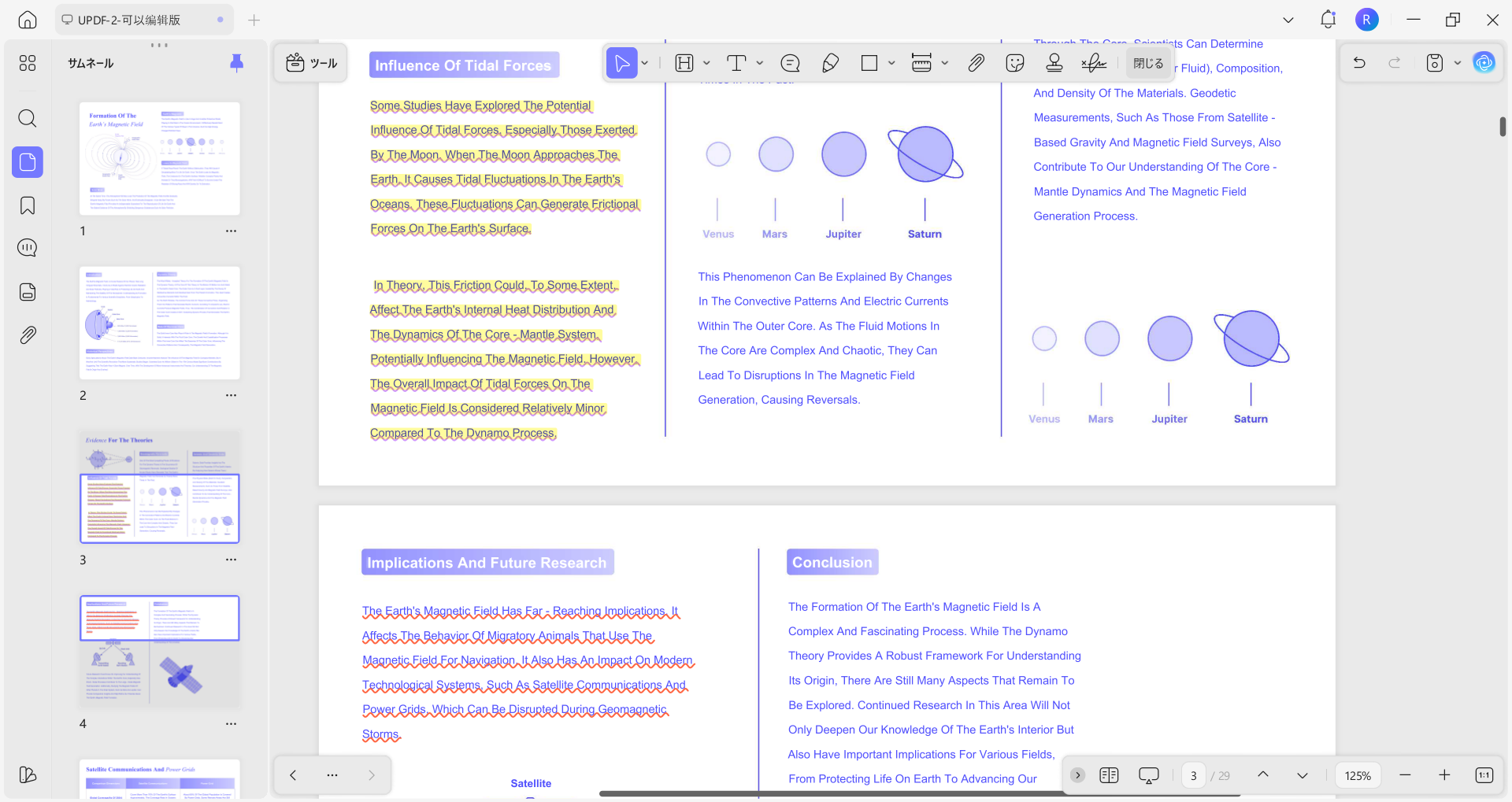Pin the thumbnail panel
The height and width of the screenshot is (802, 1512).
[237, 63]
